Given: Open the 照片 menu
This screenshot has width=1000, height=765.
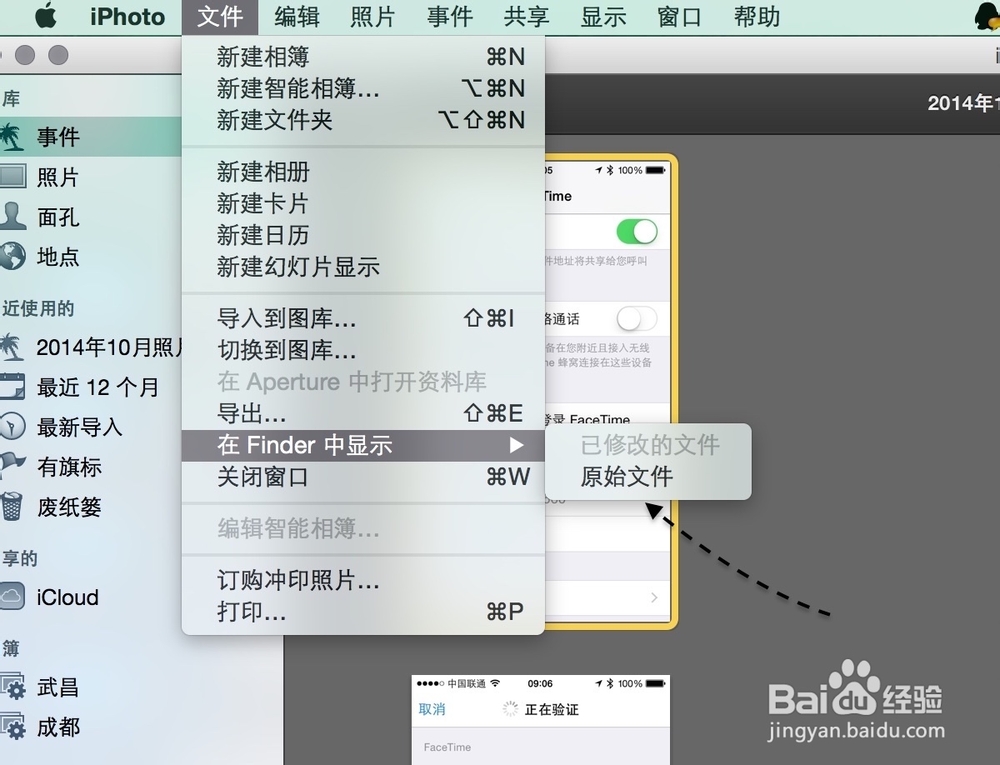Looking at the screenshot, I should (x=373, y=17).
